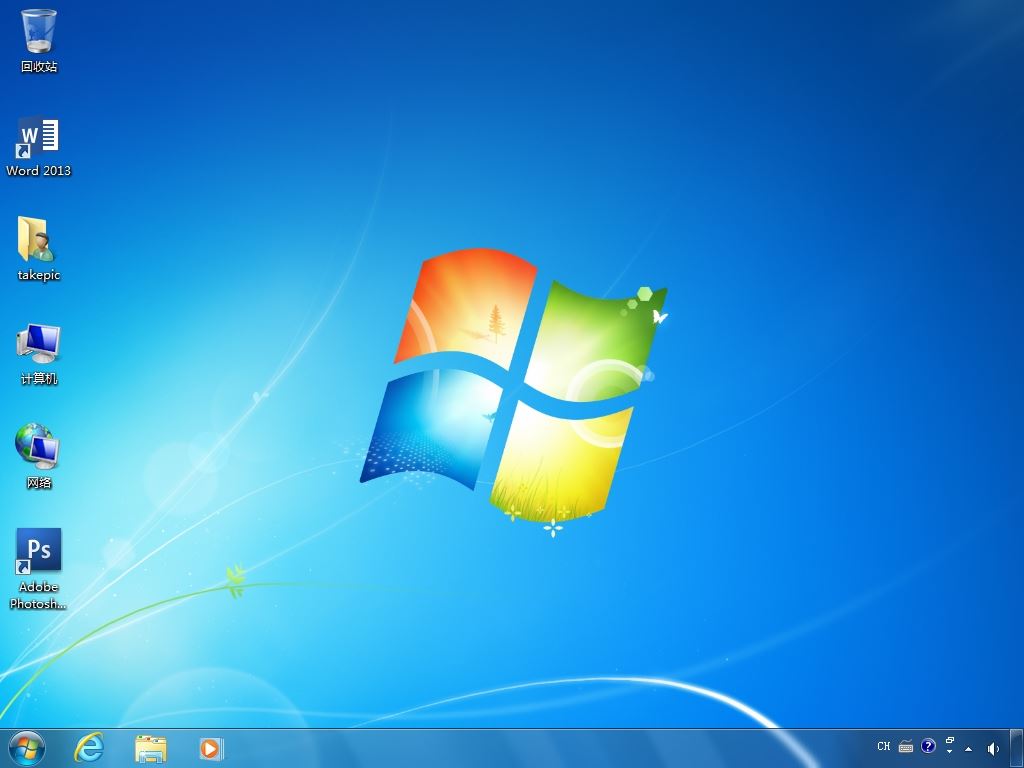The height and width of the screenshot is (768, 1024).
Task: Click the '网络' label text
Action: (x=39, y=482)
